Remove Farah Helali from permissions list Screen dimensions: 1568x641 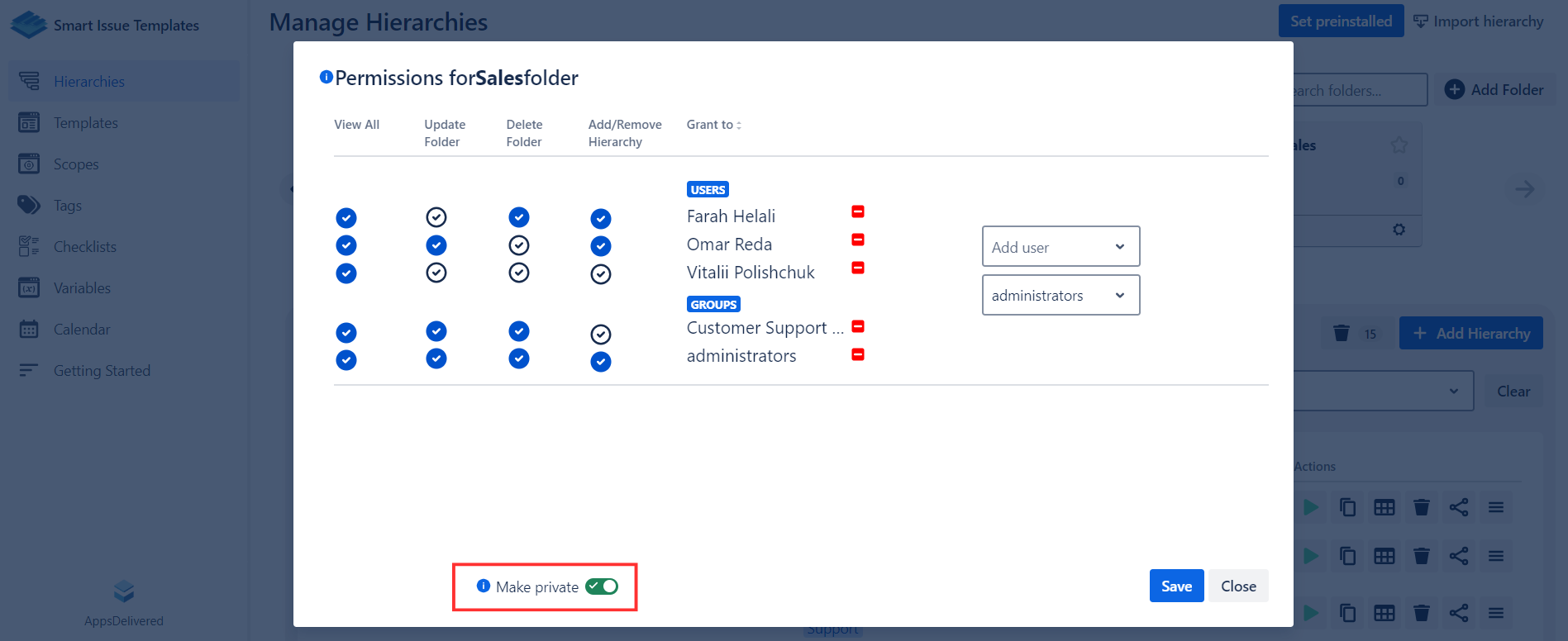(x=858, y=212)
